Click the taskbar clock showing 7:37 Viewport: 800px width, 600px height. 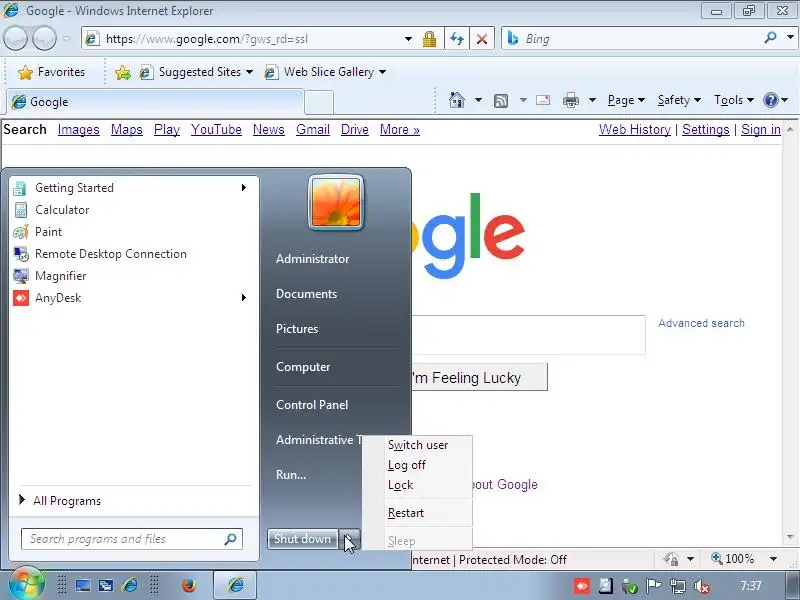pyautogui.click(x=751, y=586)
